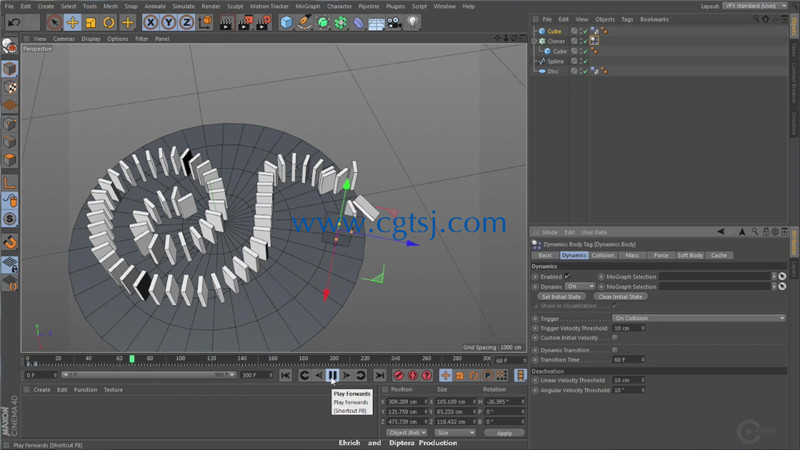
Task: Open the Deformer objects icon
Action: click(359, 22)
